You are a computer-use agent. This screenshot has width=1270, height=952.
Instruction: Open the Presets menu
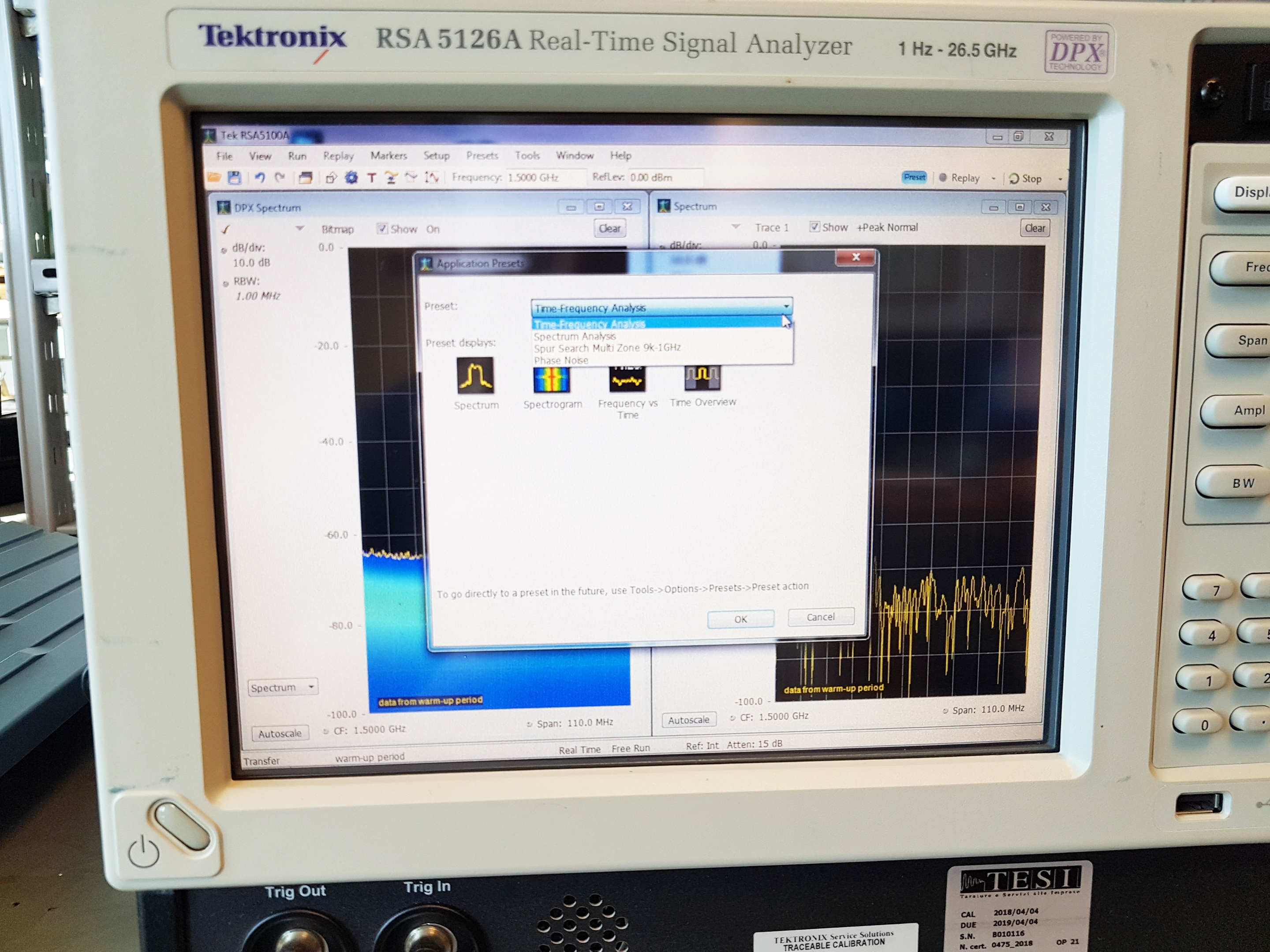(482, 156)
